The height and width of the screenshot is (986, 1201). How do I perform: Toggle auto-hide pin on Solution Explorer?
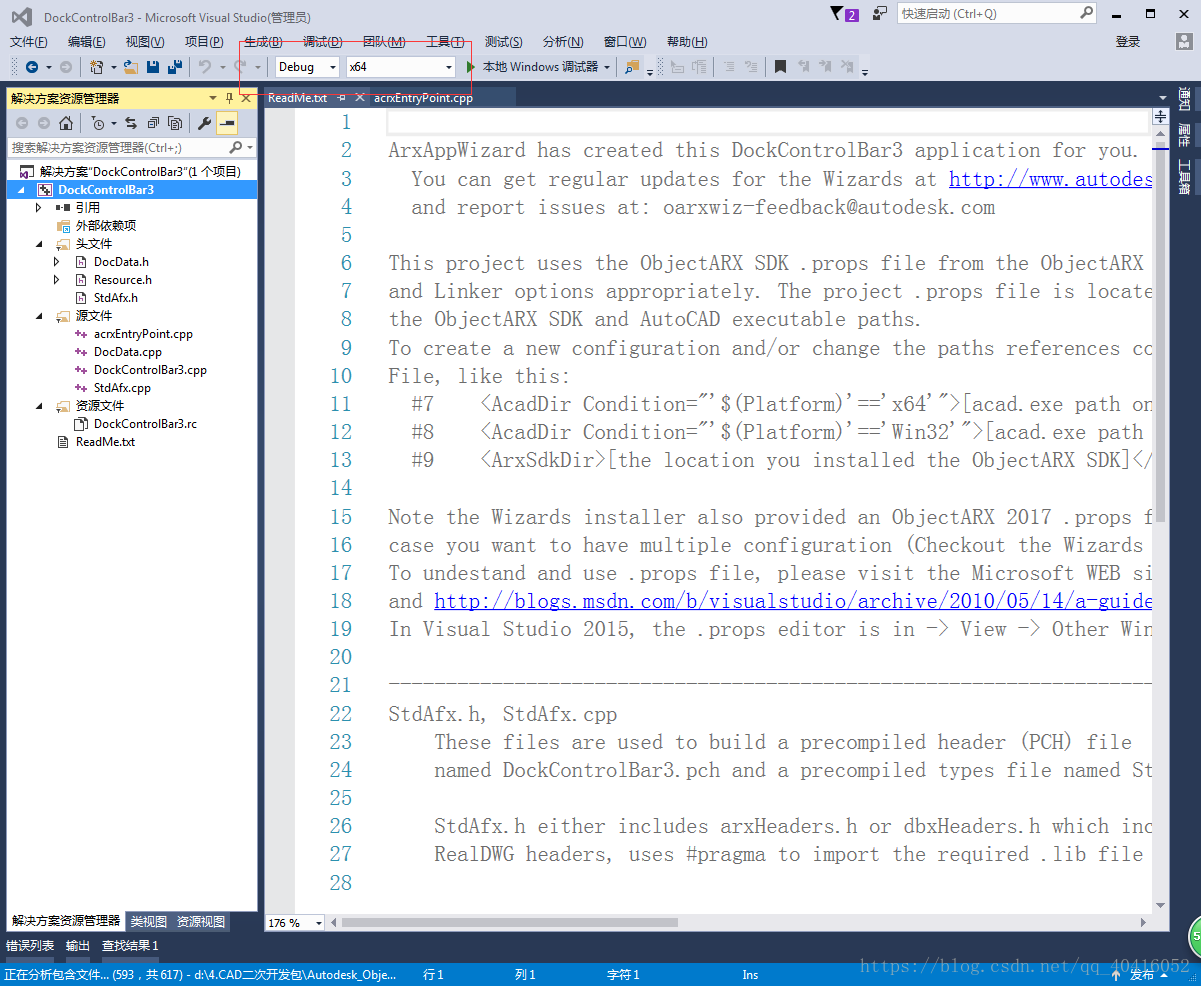[229, 98]
